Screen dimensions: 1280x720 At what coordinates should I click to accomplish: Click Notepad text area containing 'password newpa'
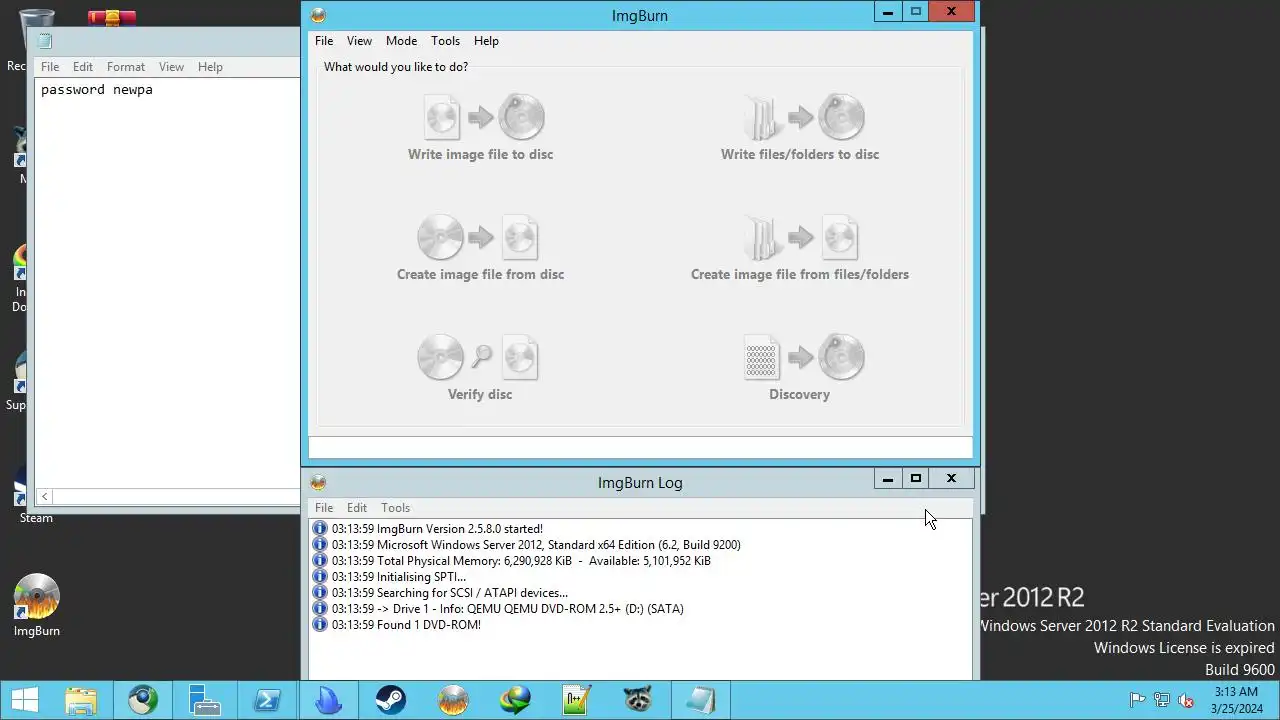tap(168, 283)
